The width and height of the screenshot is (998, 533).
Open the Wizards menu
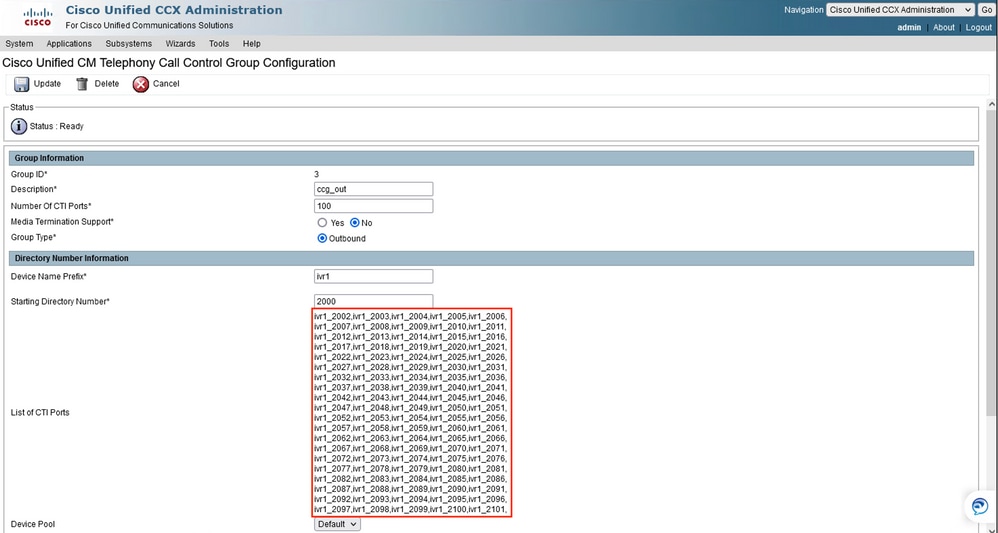point(180,44)
